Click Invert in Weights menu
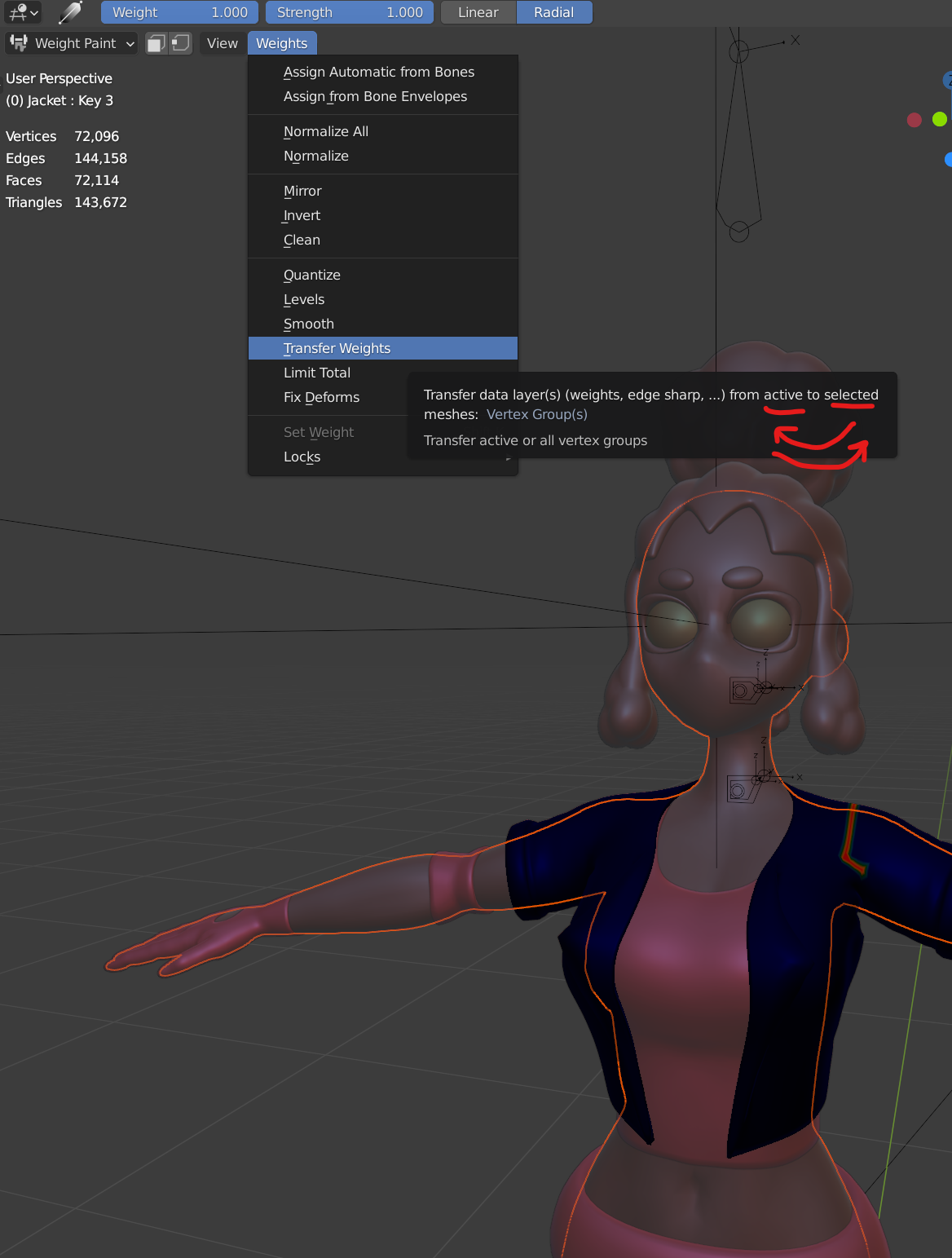The width and height of the screenshot is (952, 1258). point(383,215)
